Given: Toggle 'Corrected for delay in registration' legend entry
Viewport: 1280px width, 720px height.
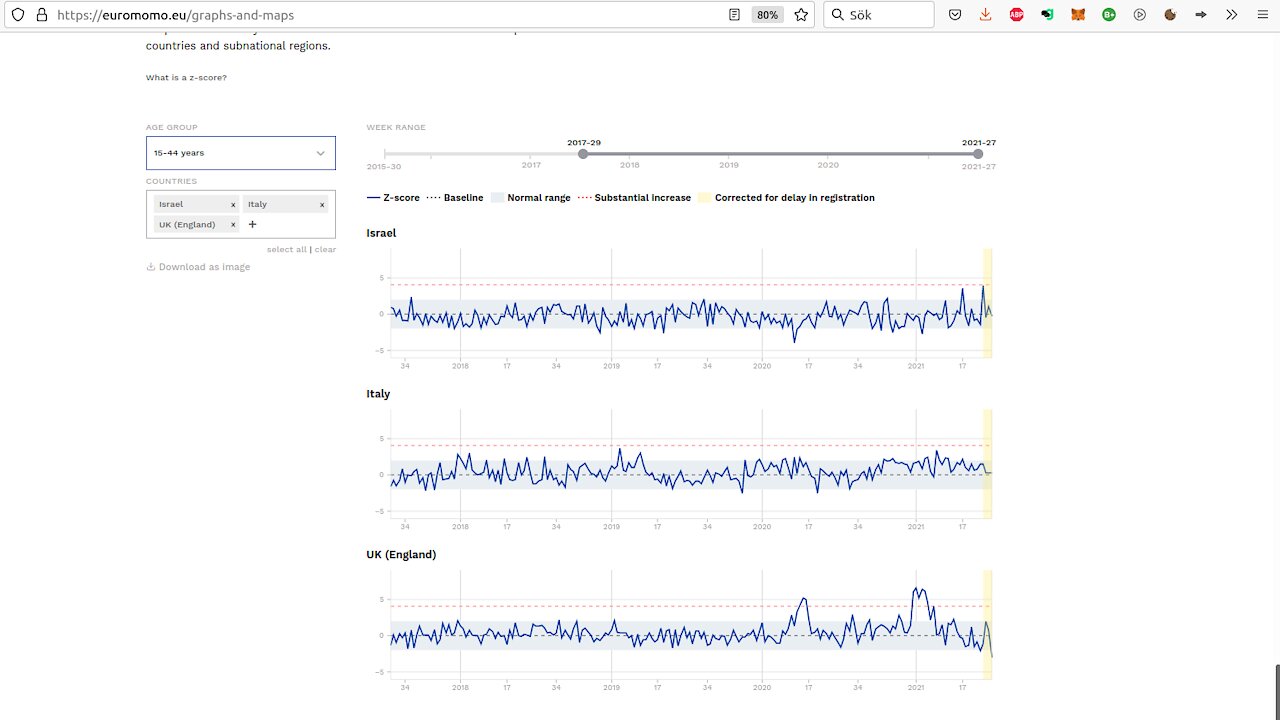Looking at the screenshot, I should [x=787, y=198].
